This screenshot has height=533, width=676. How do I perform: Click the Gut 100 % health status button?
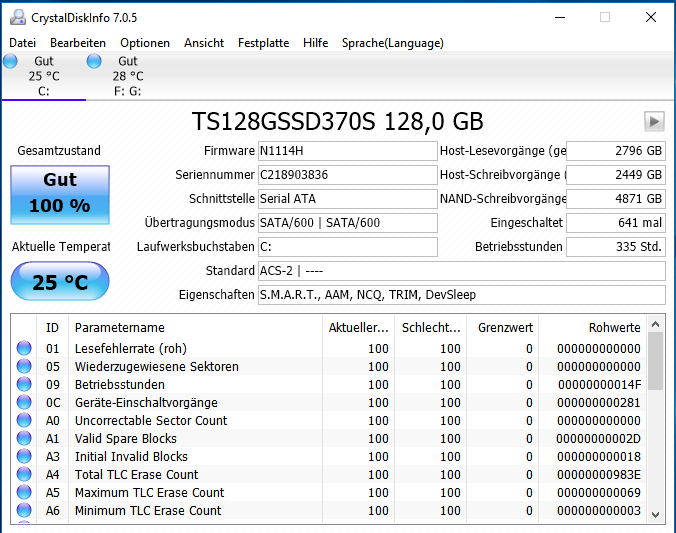[x=60, y=195]
